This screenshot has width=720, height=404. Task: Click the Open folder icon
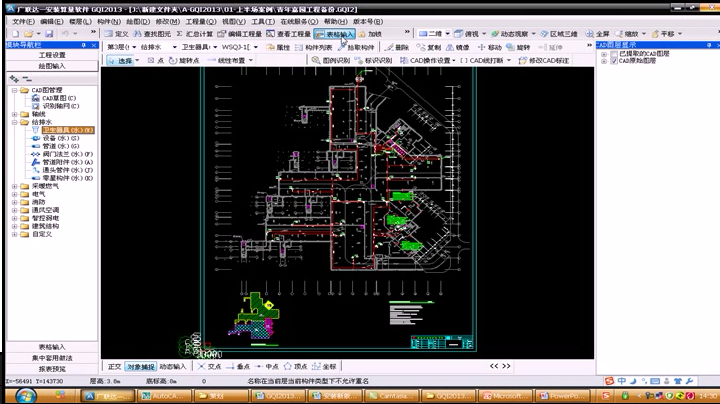[28, 34]
